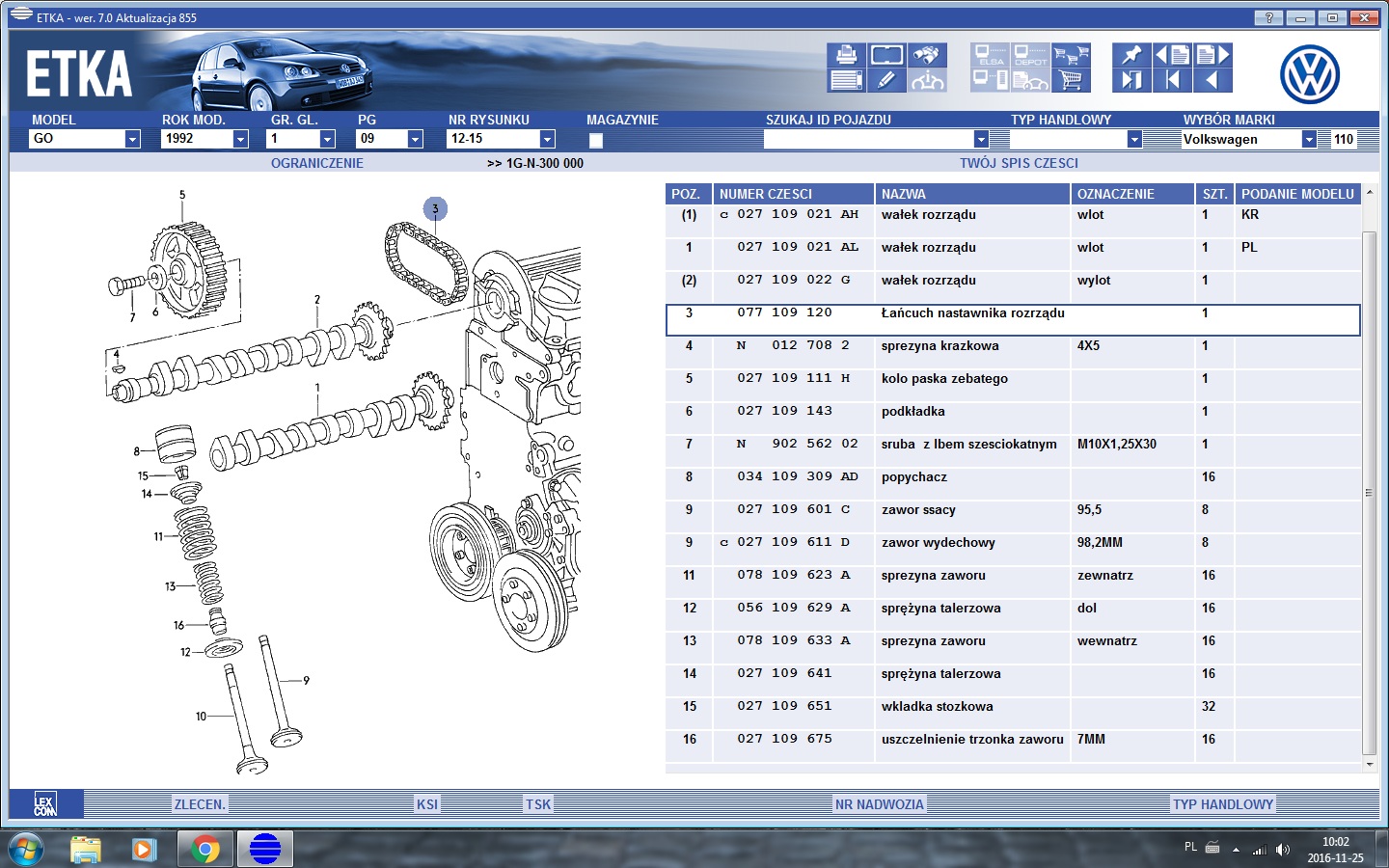1389x868 pixels.
Task: Open Chrome from the taskbar
Action: (204, 850)
